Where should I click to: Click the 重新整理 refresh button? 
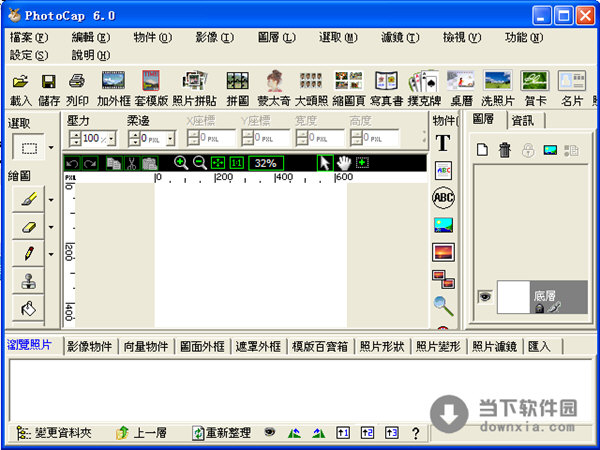click(221, 433)
